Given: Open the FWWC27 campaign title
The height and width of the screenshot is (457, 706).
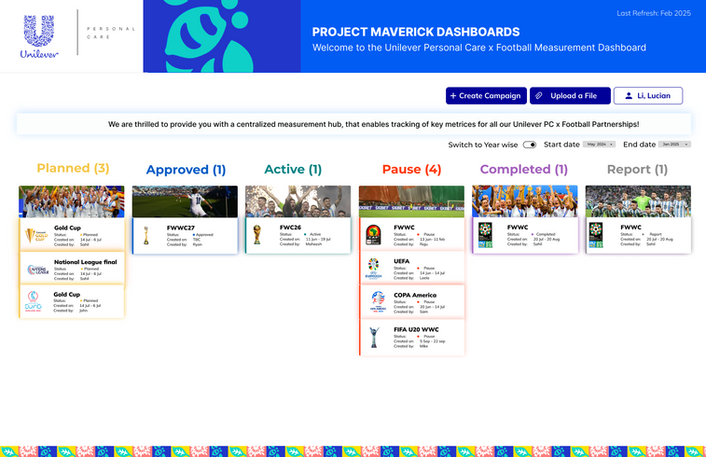Looking at the screenshot, I should click(181, 228).
